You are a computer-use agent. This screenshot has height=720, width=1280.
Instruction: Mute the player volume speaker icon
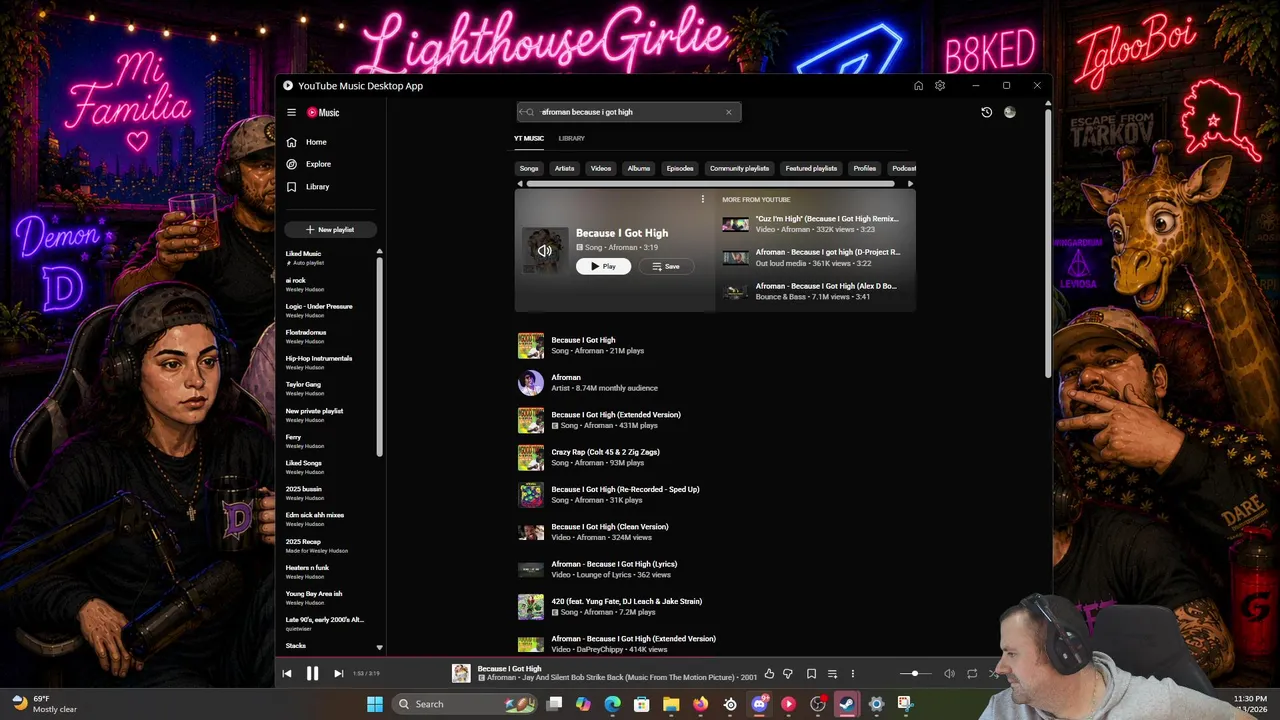pos(949,674)
